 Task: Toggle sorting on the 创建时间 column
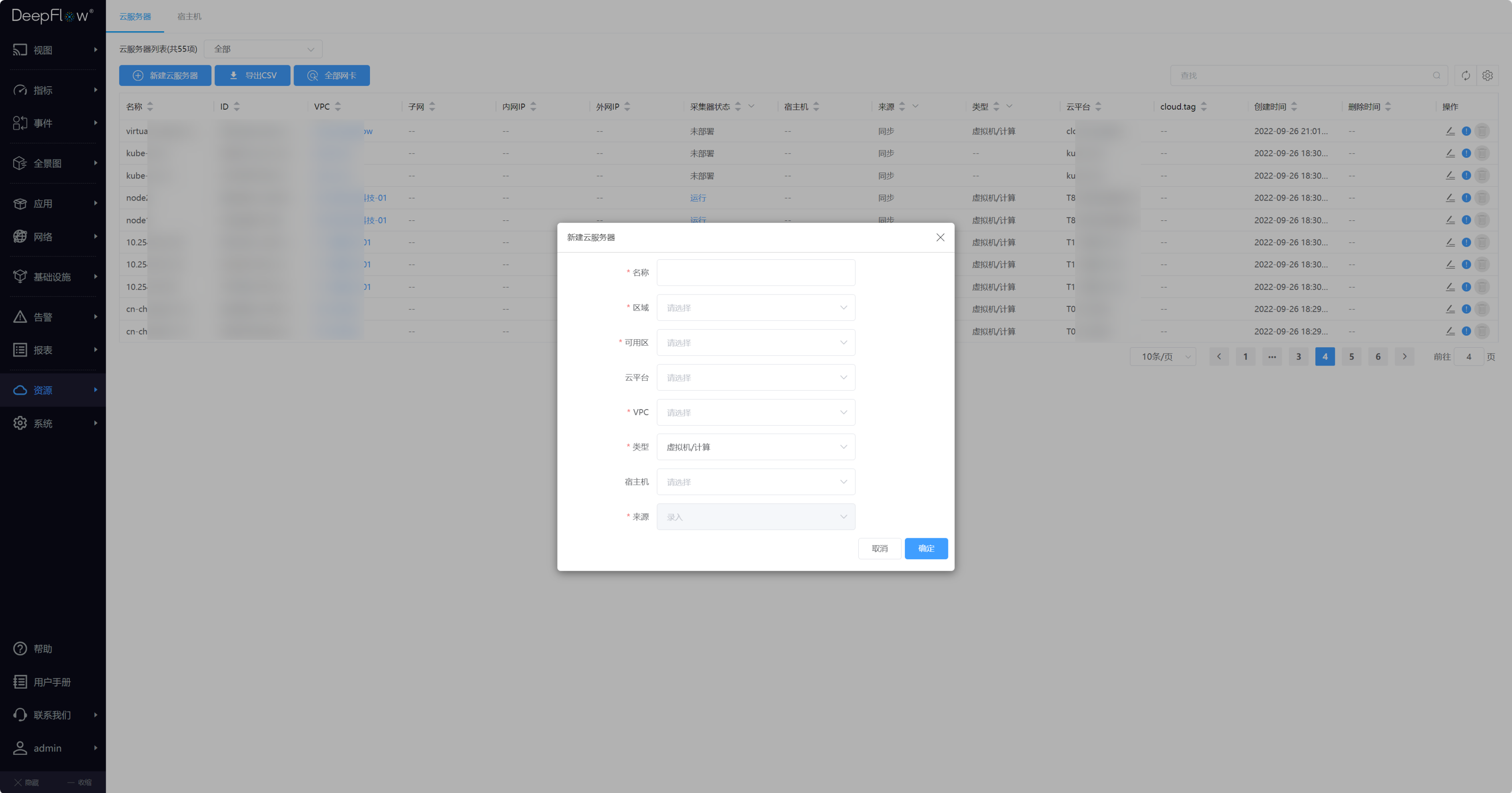click(1294, 106)
